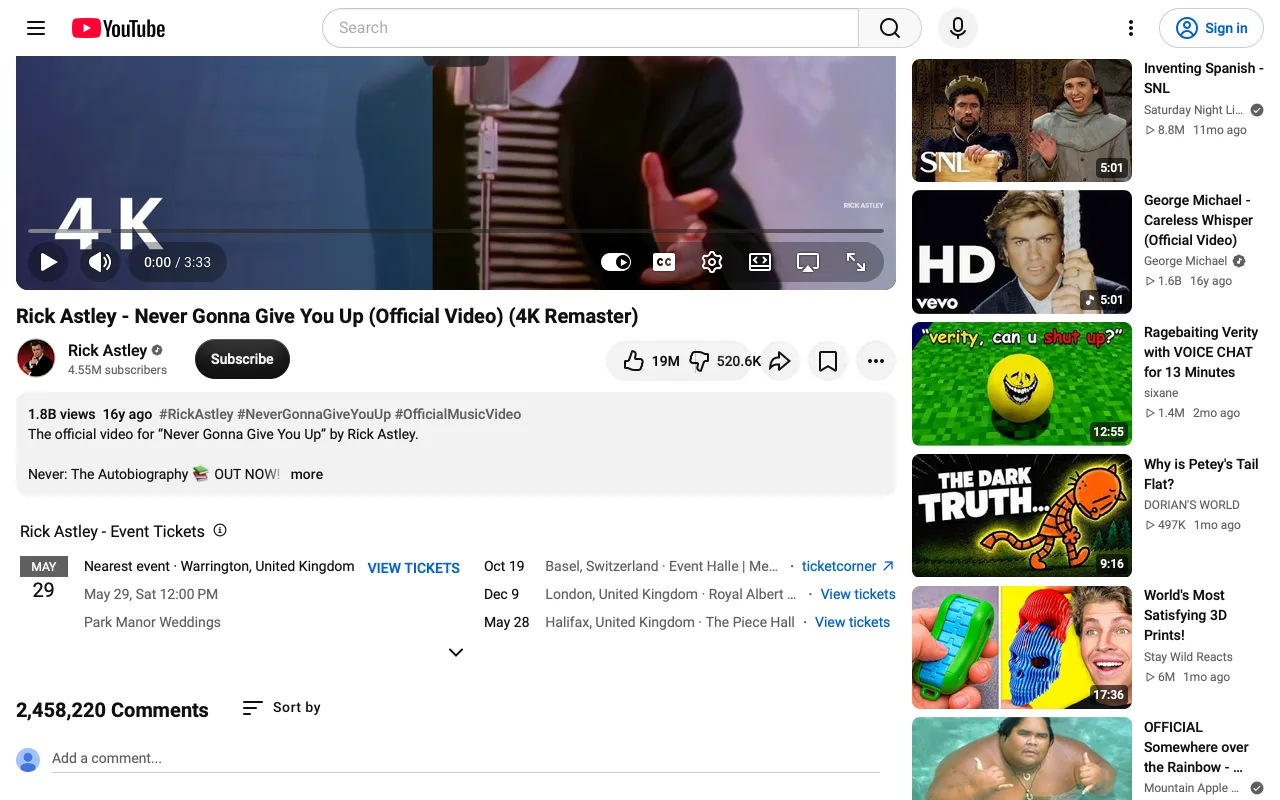Open Event Tickets info icon
Screen dimensions: 1280x800
coord(220,530)
